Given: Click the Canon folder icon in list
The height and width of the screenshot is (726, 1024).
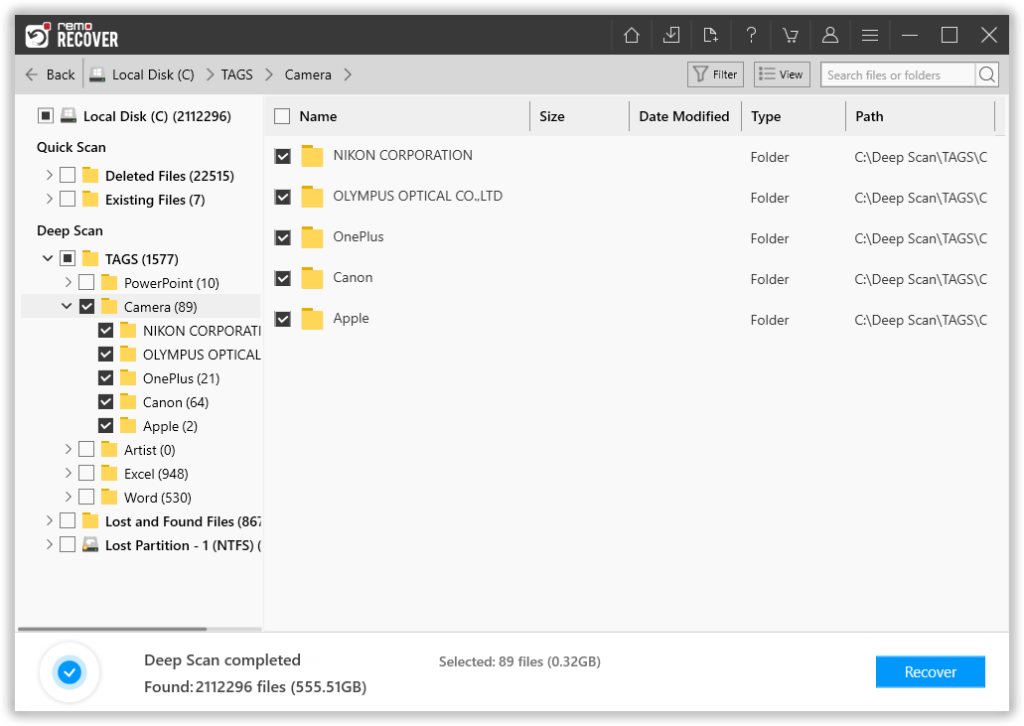Looking at the screenshot, I should point(312,278).
